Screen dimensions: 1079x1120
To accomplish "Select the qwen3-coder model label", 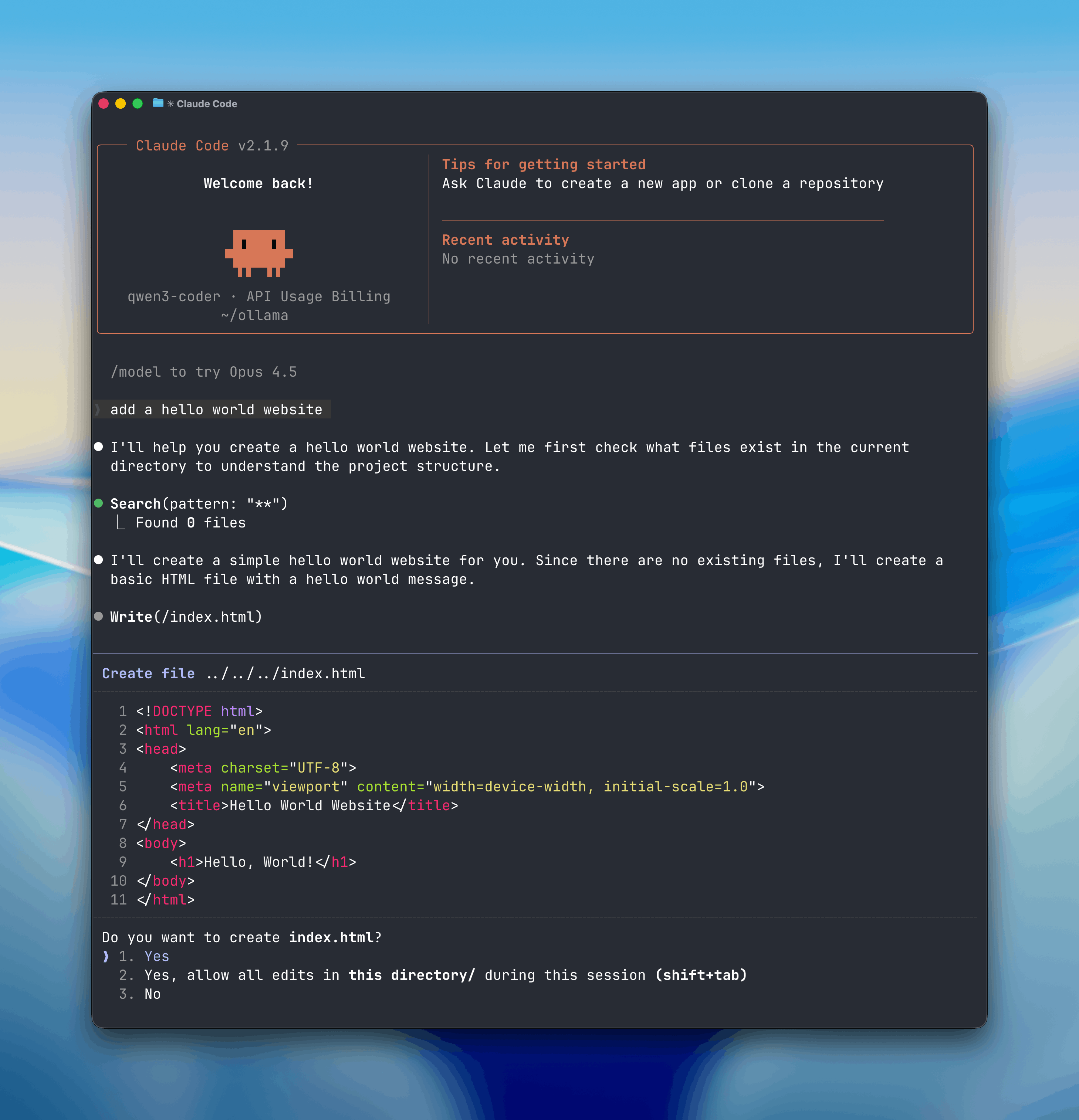I will [174, 296].
